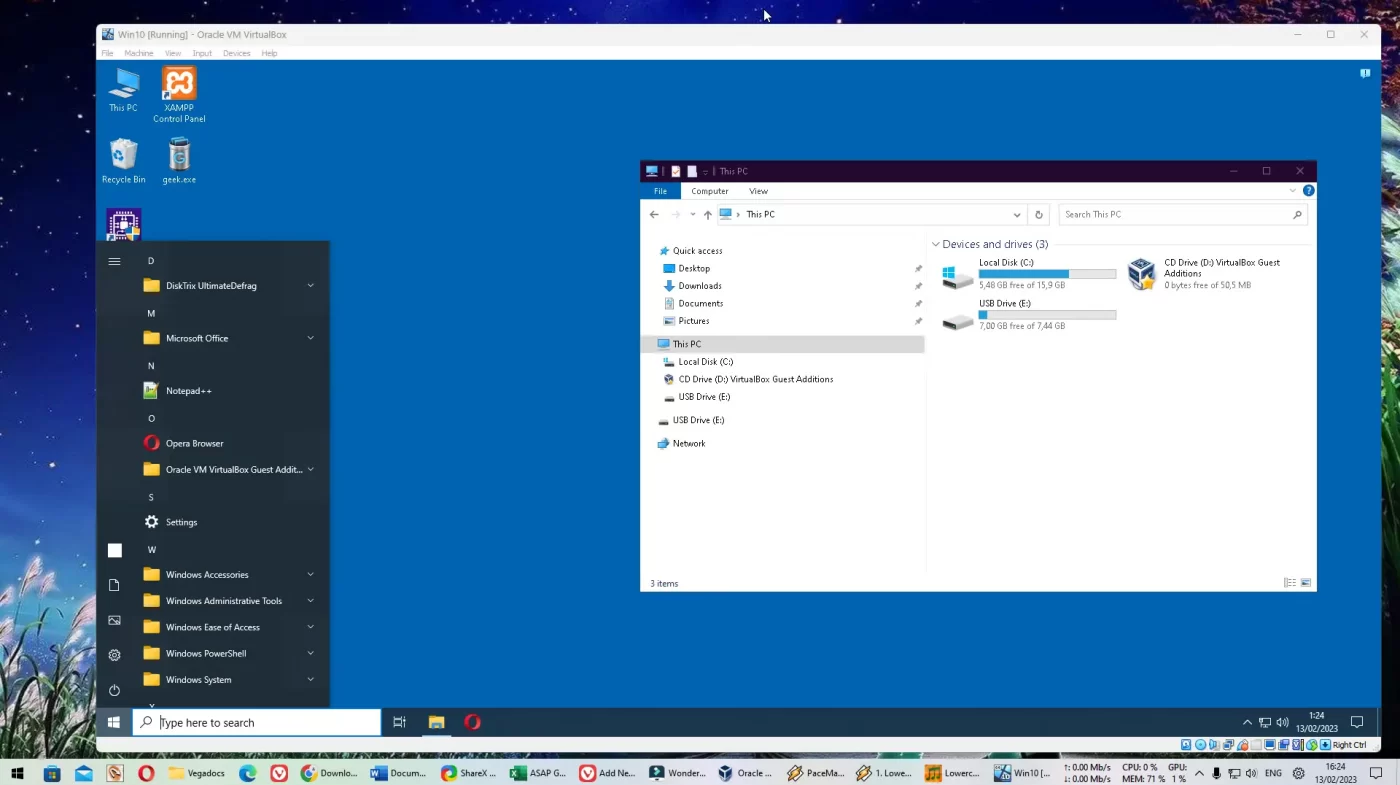This screenshot has height=785, width=1400.
Task: Open guest Action Center notification icon
Action: pos(1357,722)
